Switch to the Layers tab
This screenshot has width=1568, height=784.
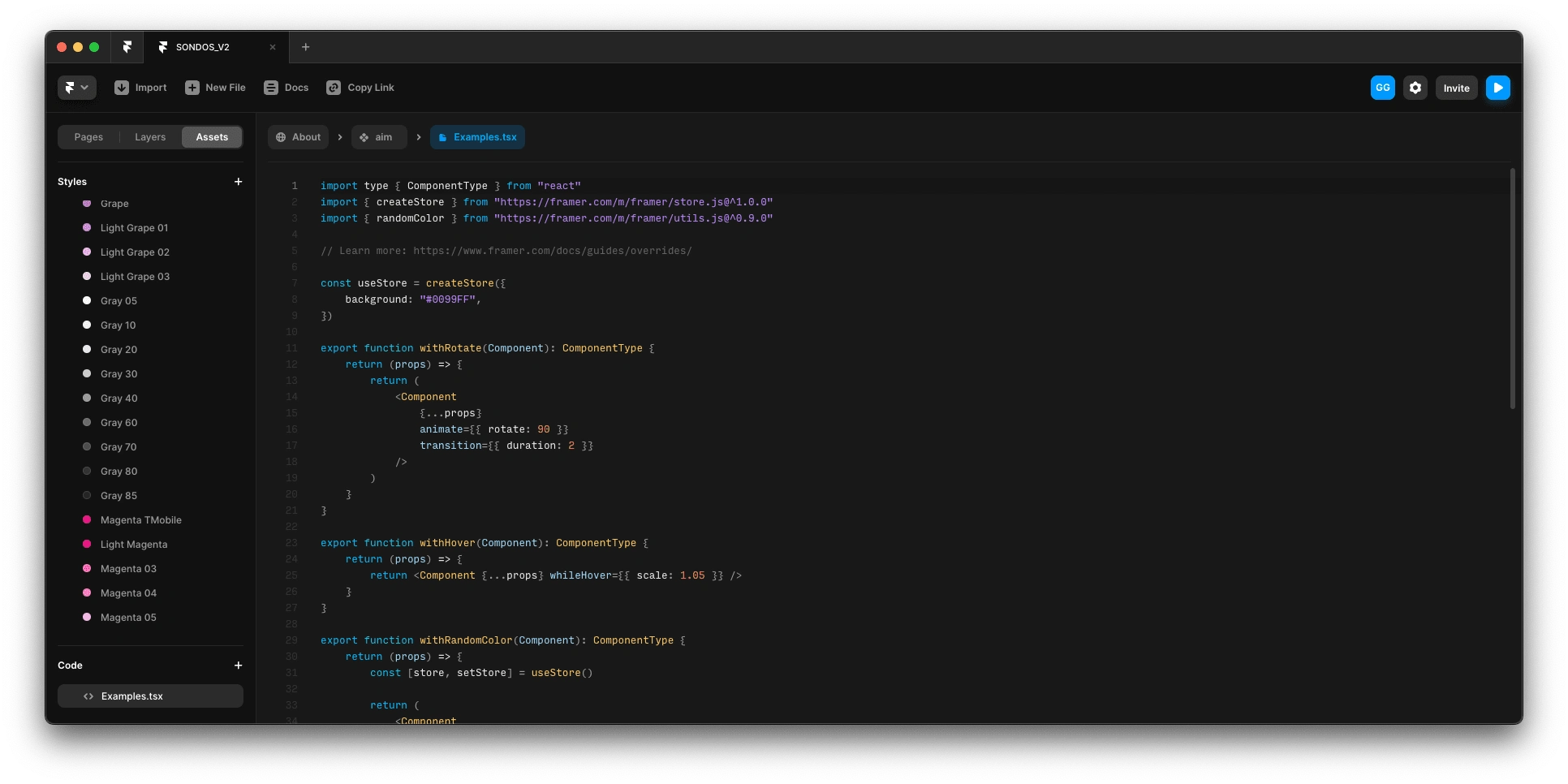150,137
